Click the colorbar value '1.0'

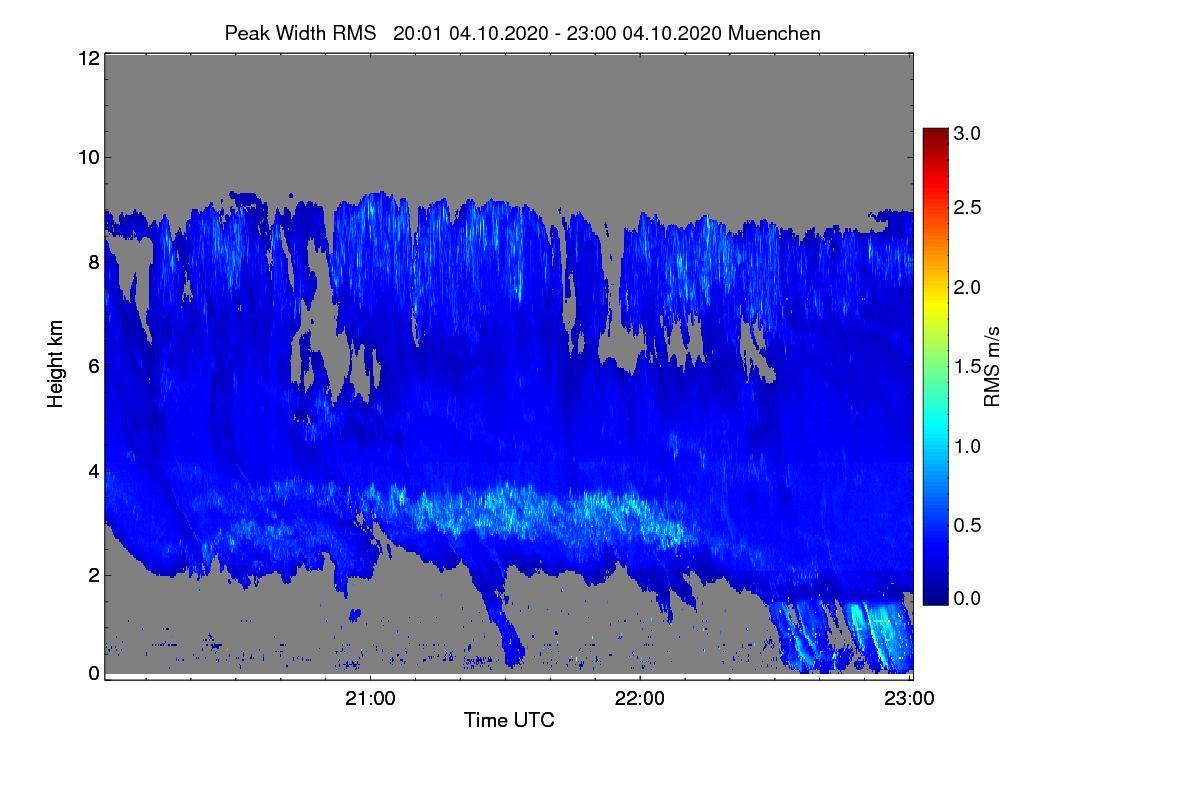point(967,445)
